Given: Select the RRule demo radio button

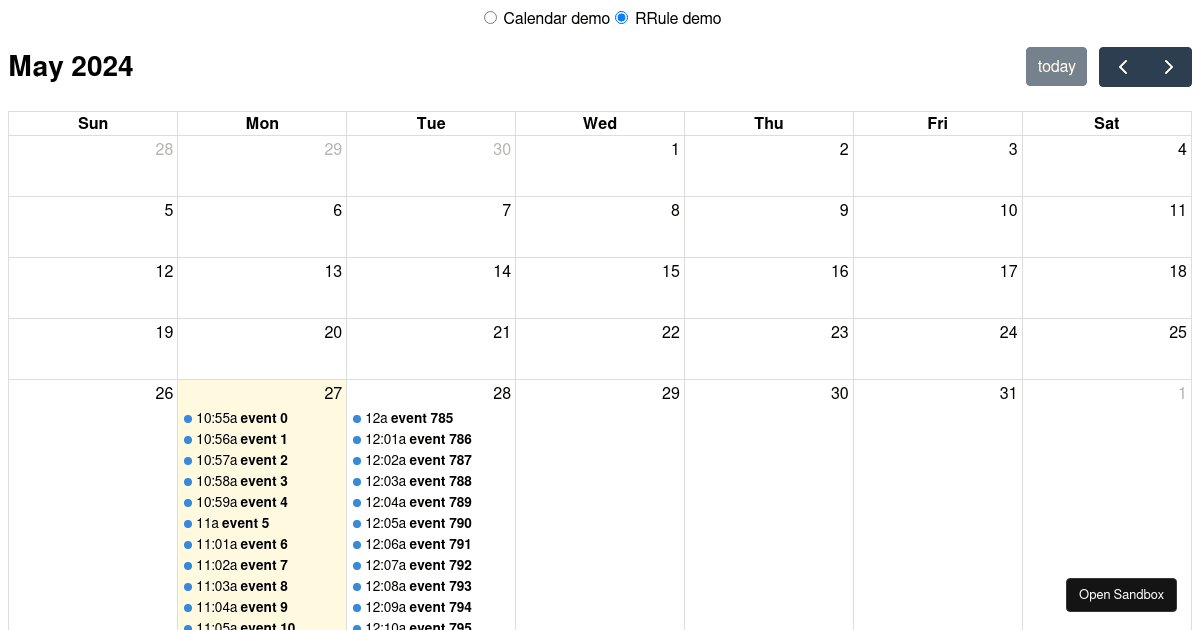Looking at the screenshot, I should [621, 17].
